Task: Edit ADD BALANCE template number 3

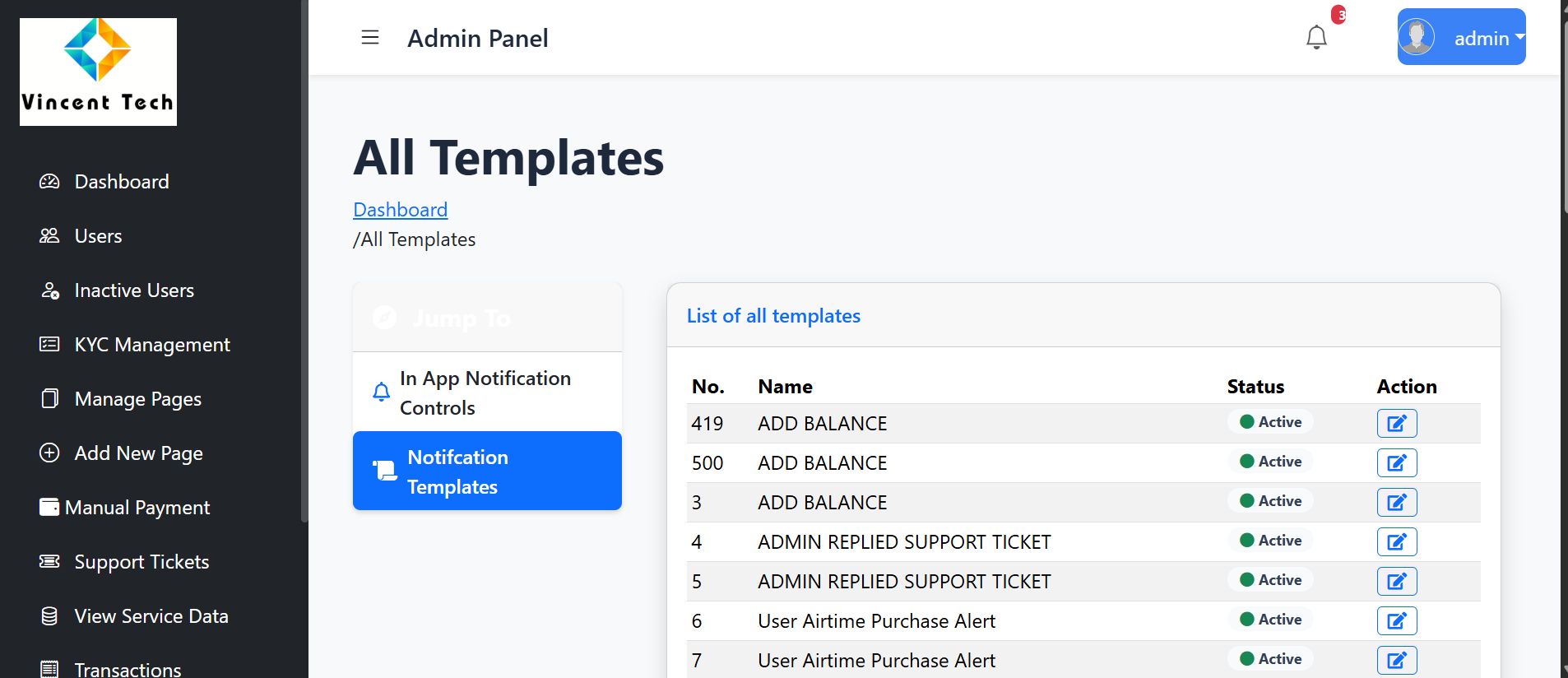Action: [x=1396, y=503]
